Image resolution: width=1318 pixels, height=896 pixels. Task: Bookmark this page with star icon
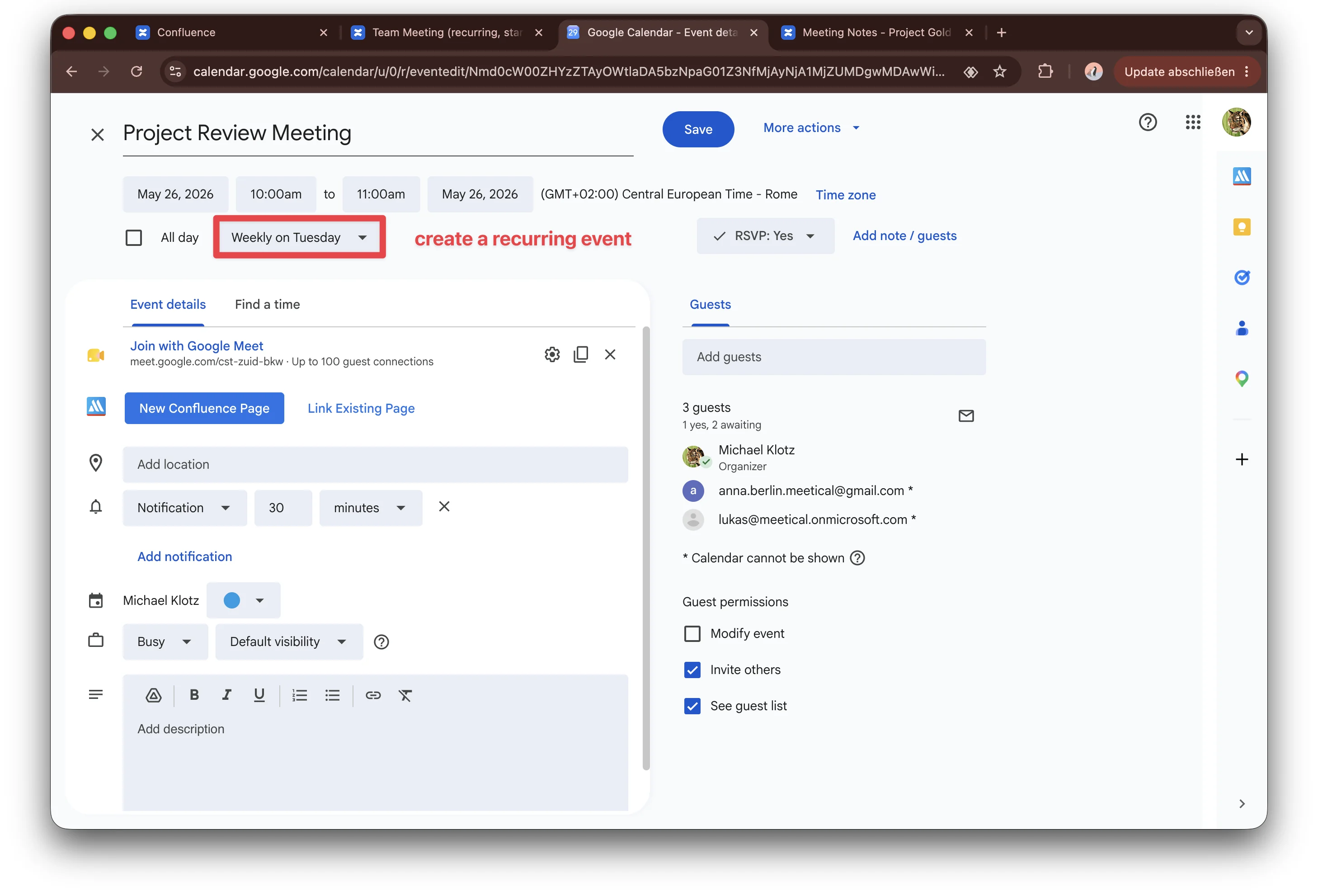pos(999,71)
